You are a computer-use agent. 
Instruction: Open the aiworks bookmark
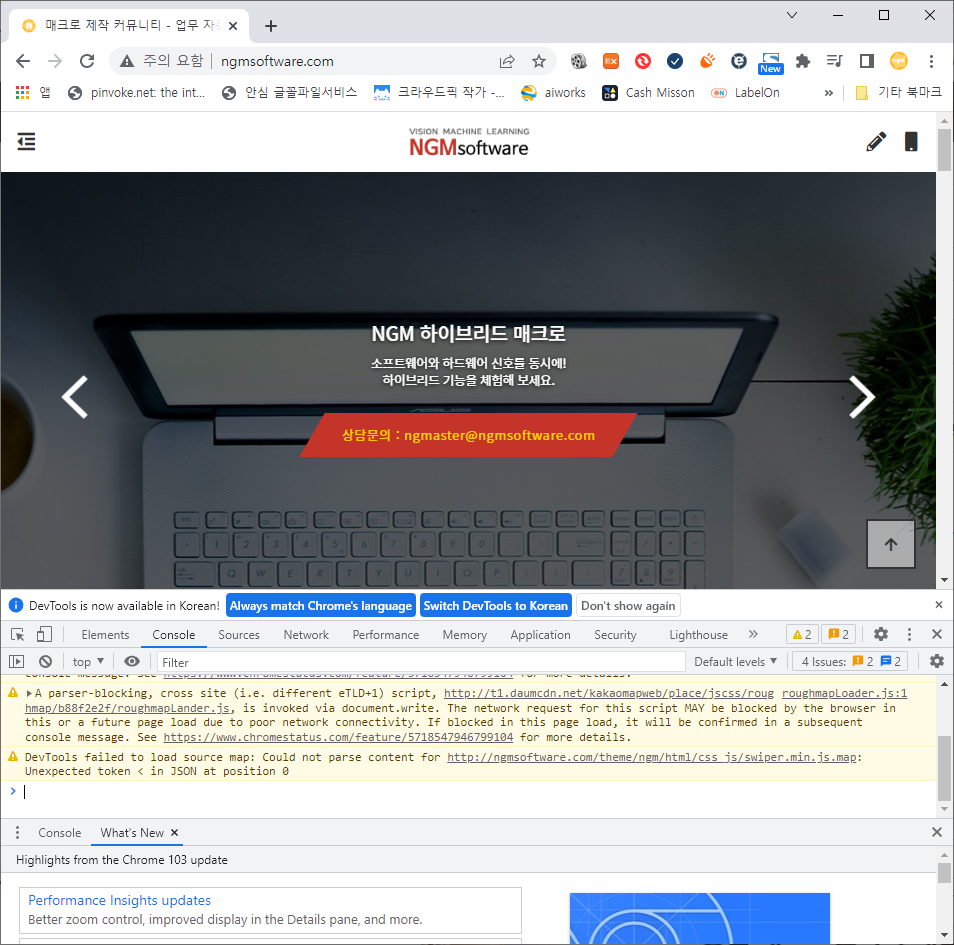pyautogui.click(x=553, y=92)
